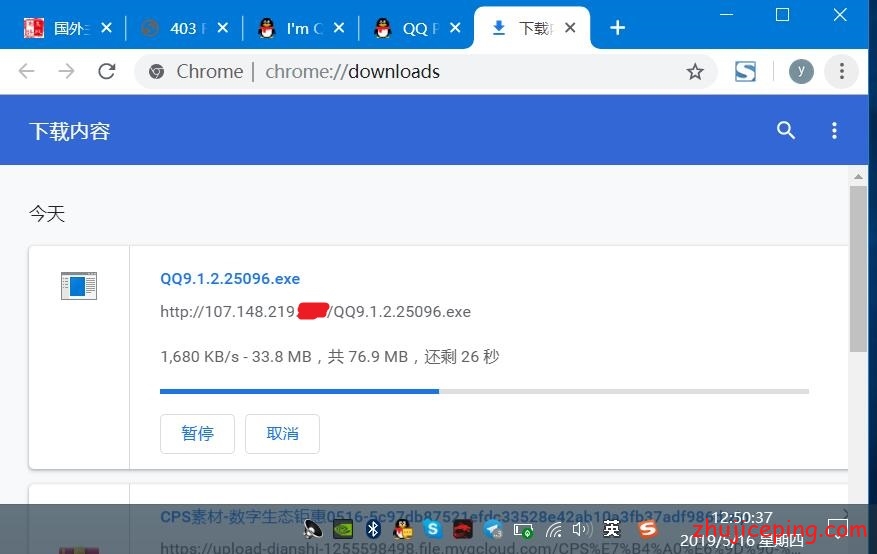Click the downloads page scrollbar thumb
This screenshot has height=554, width=877.
[x=858, y=268]
